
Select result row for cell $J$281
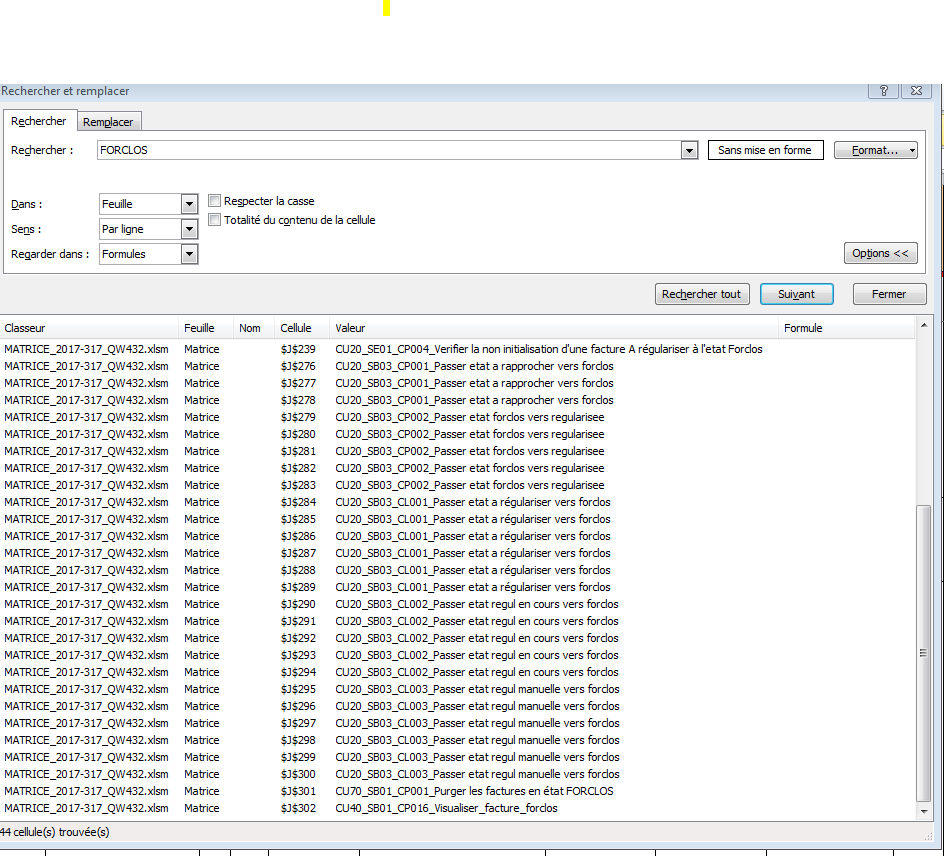(x=458, y=451)
